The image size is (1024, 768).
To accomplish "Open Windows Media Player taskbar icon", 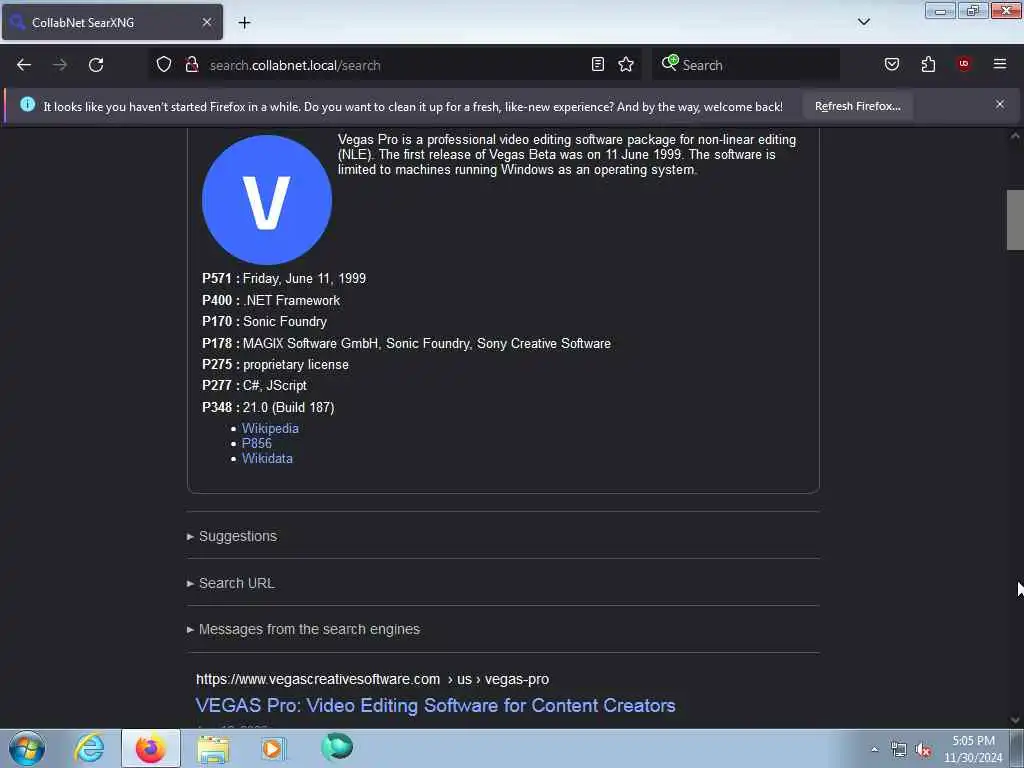I will pyautogui.click(x=273, y=748).
